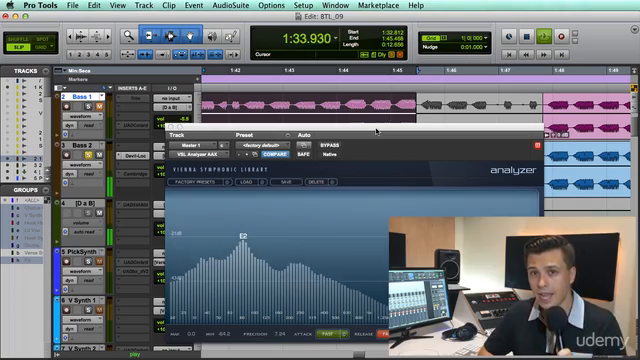Toggle Link Timeline and Edit Selection

click(x=198, y=54)
